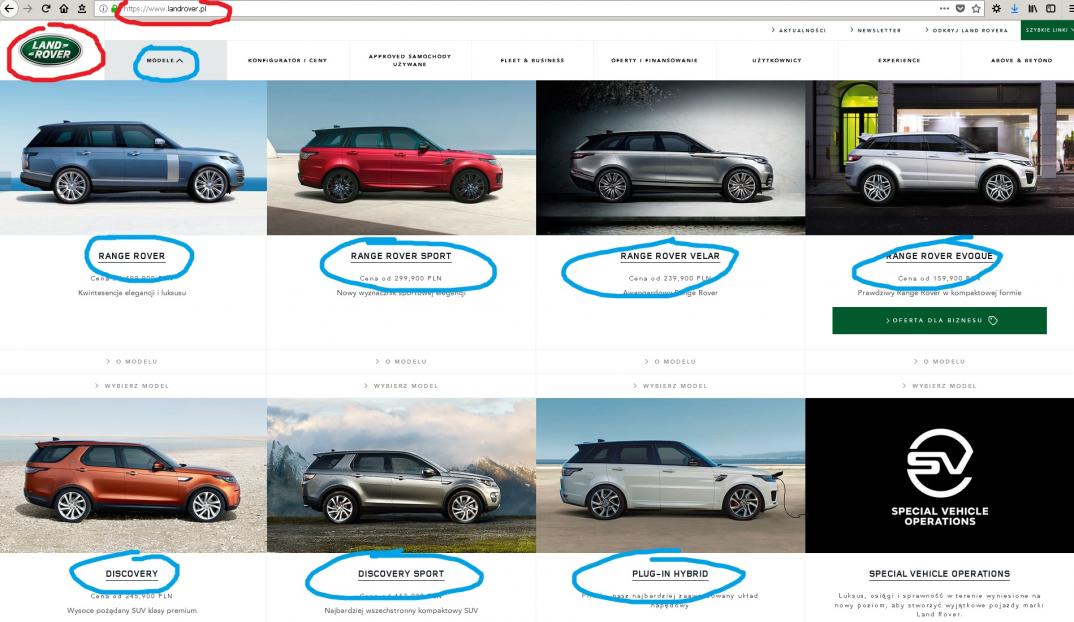This screenshot has width=1074, height=622.
Task: Toggle the browser sidebar
Action: pyautogui.click(x=1050, y=8)
